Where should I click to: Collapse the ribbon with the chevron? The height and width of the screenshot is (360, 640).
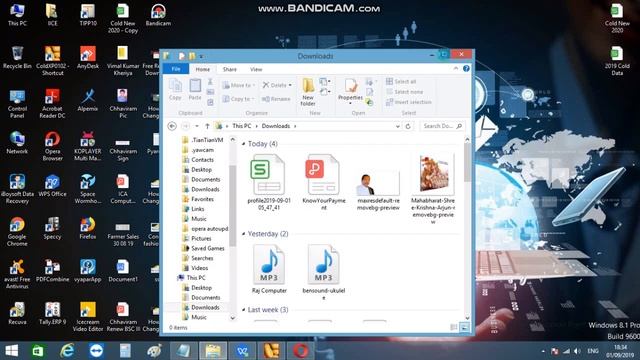point(456,69)
